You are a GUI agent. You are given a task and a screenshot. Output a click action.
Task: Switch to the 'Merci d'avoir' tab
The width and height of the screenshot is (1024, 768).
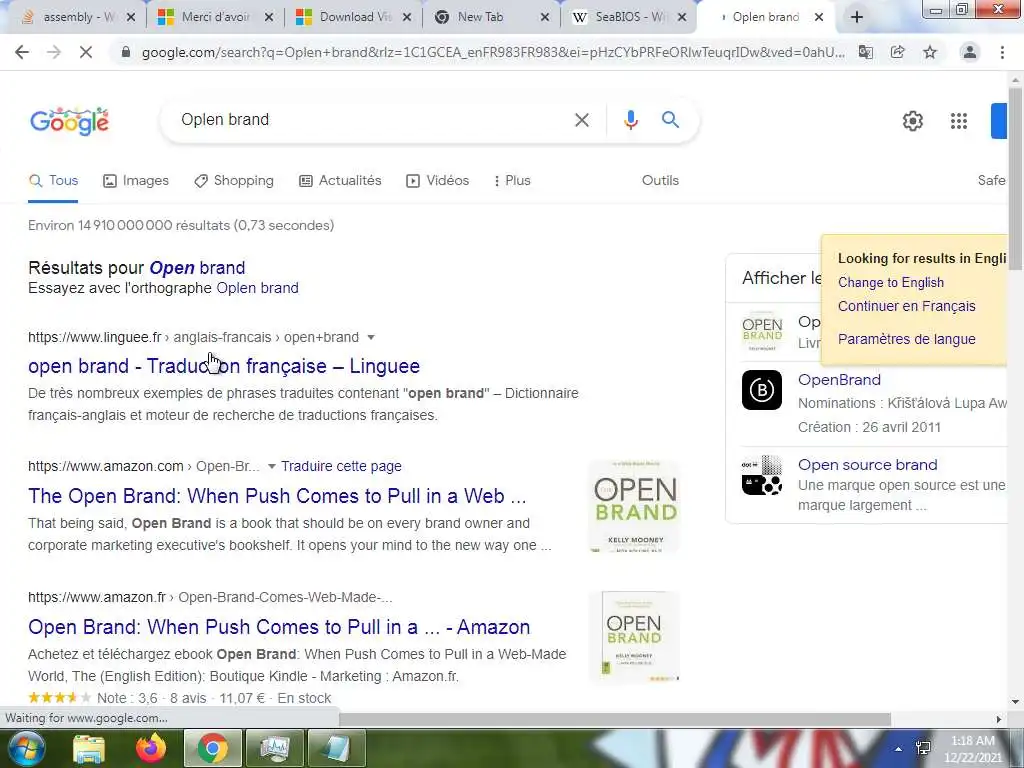pyautogui.click(x=216, y=18)
